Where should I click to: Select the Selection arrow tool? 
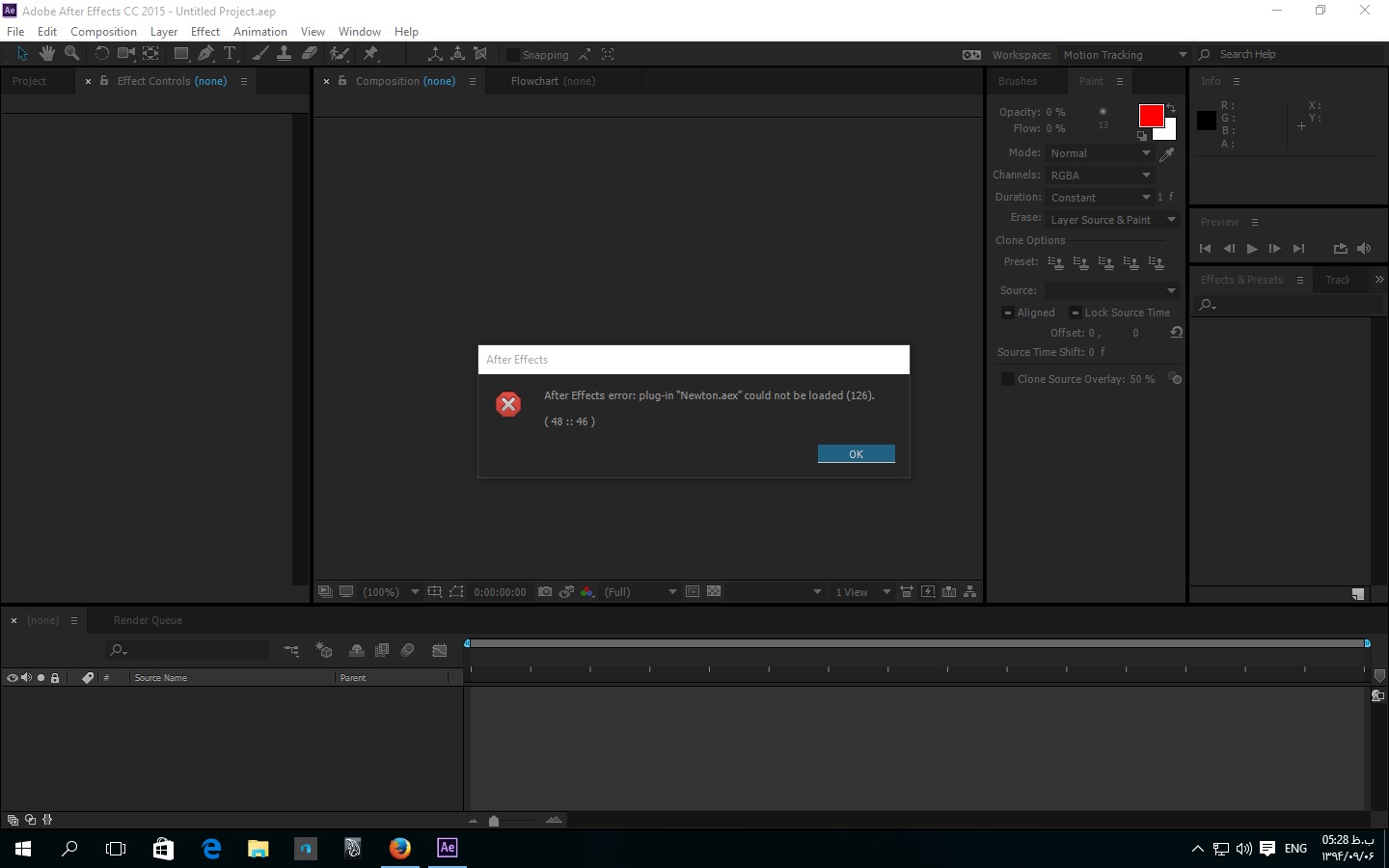coord(22,54)
